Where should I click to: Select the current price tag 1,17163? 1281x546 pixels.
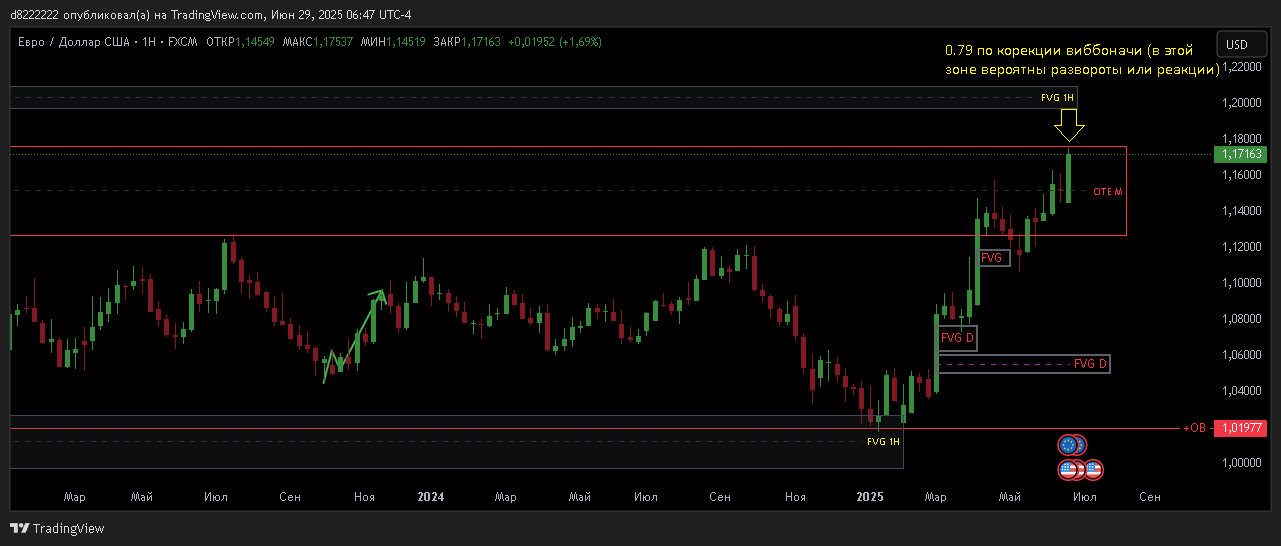[1240, 155]
